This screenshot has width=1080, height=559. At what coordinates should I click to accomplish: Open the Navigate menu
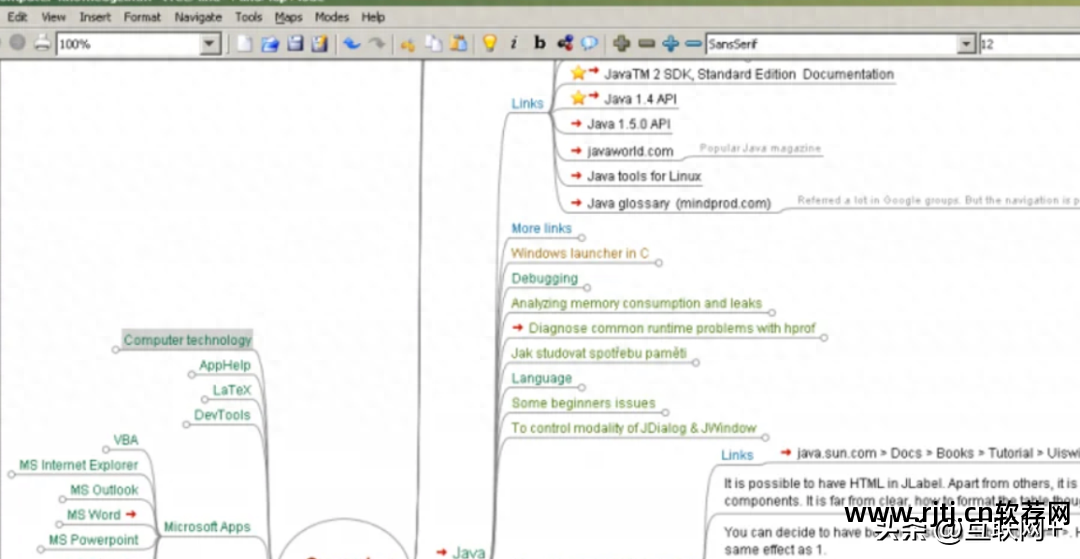click(198, 17)
